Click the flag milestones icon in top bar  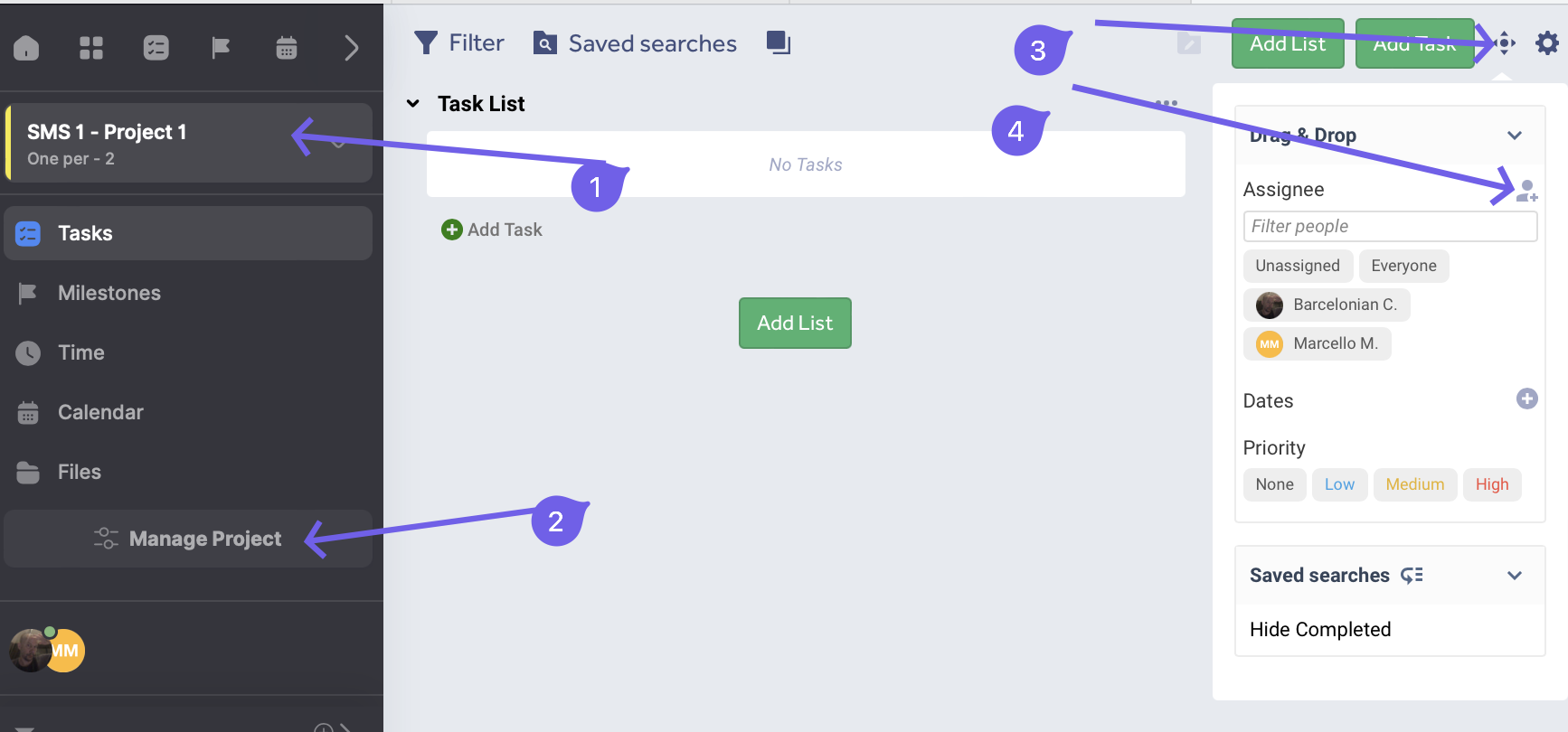pos(221,48)
